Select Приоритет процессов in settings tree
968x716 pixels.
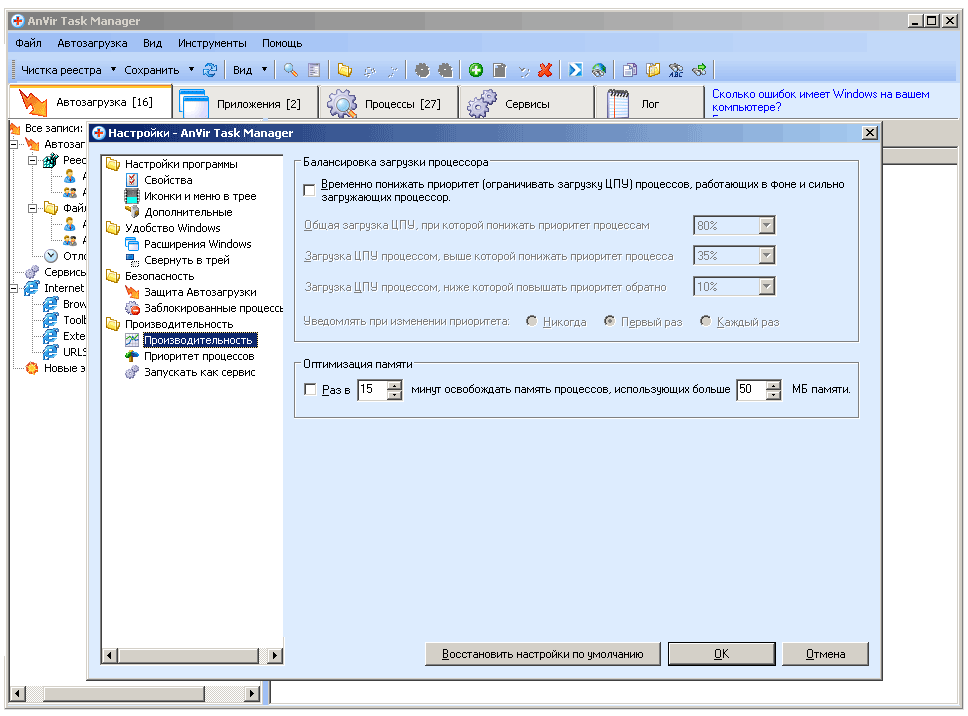click(x=198, y=356)
